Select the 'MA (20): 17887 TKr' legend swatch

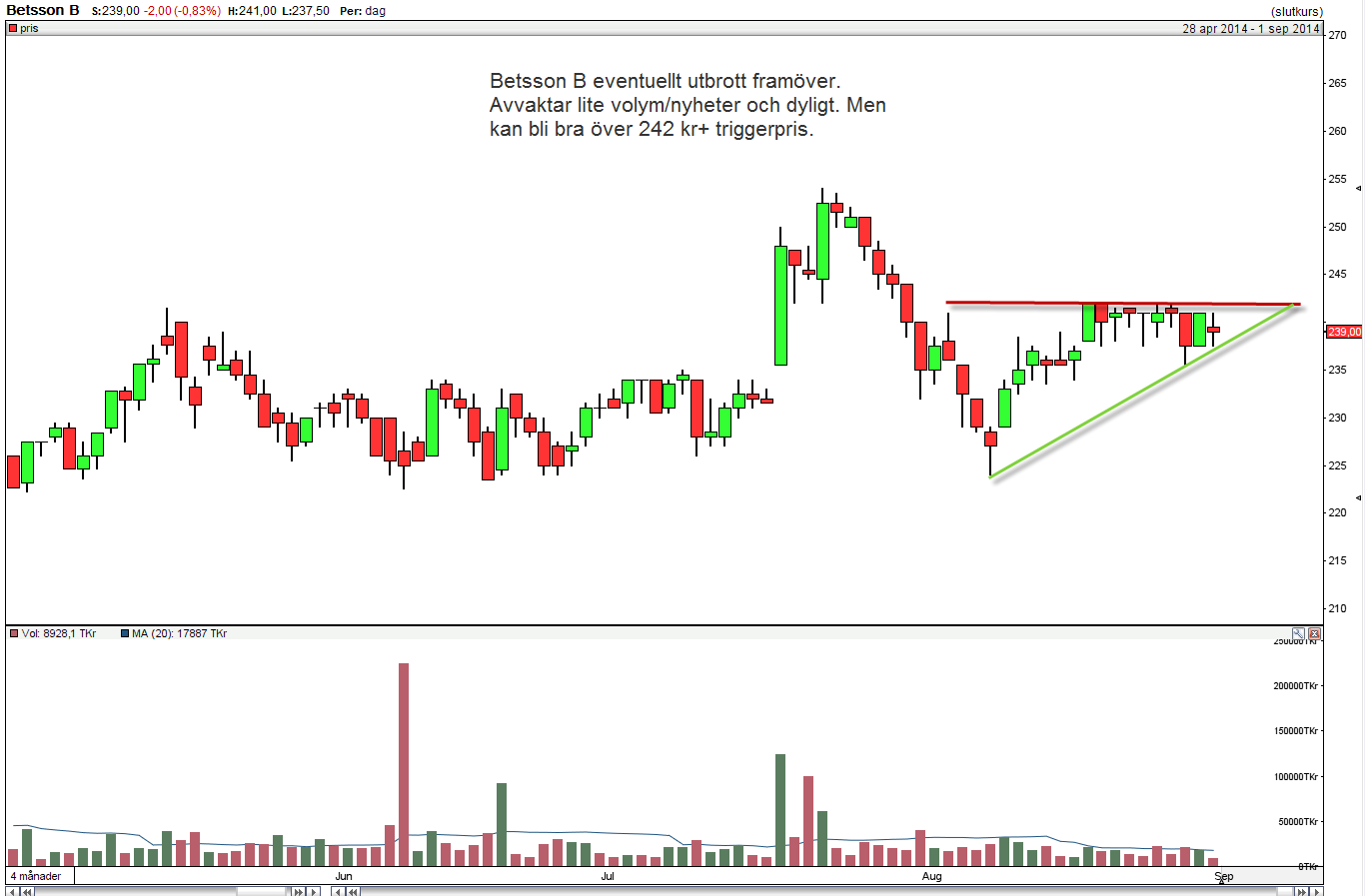[x=124, y=633]
